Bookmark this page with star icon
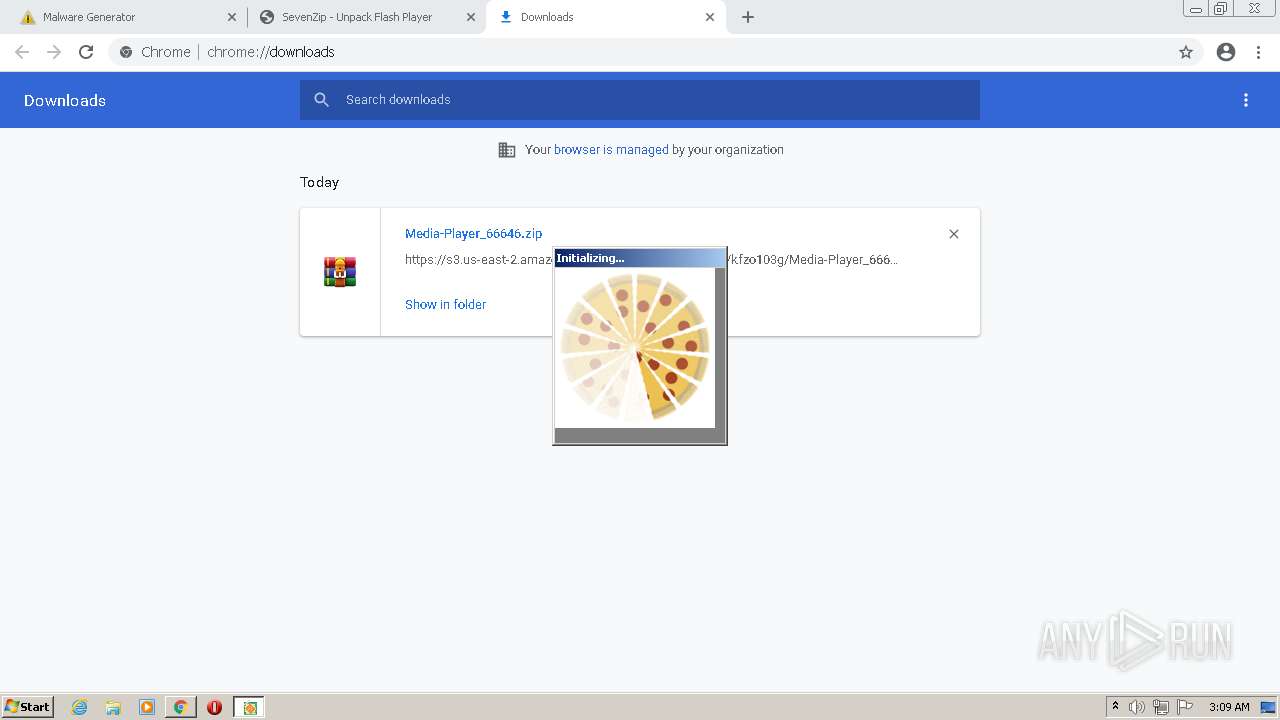The width and height of the screenshot is (1280, 720). click(1186, 52)
